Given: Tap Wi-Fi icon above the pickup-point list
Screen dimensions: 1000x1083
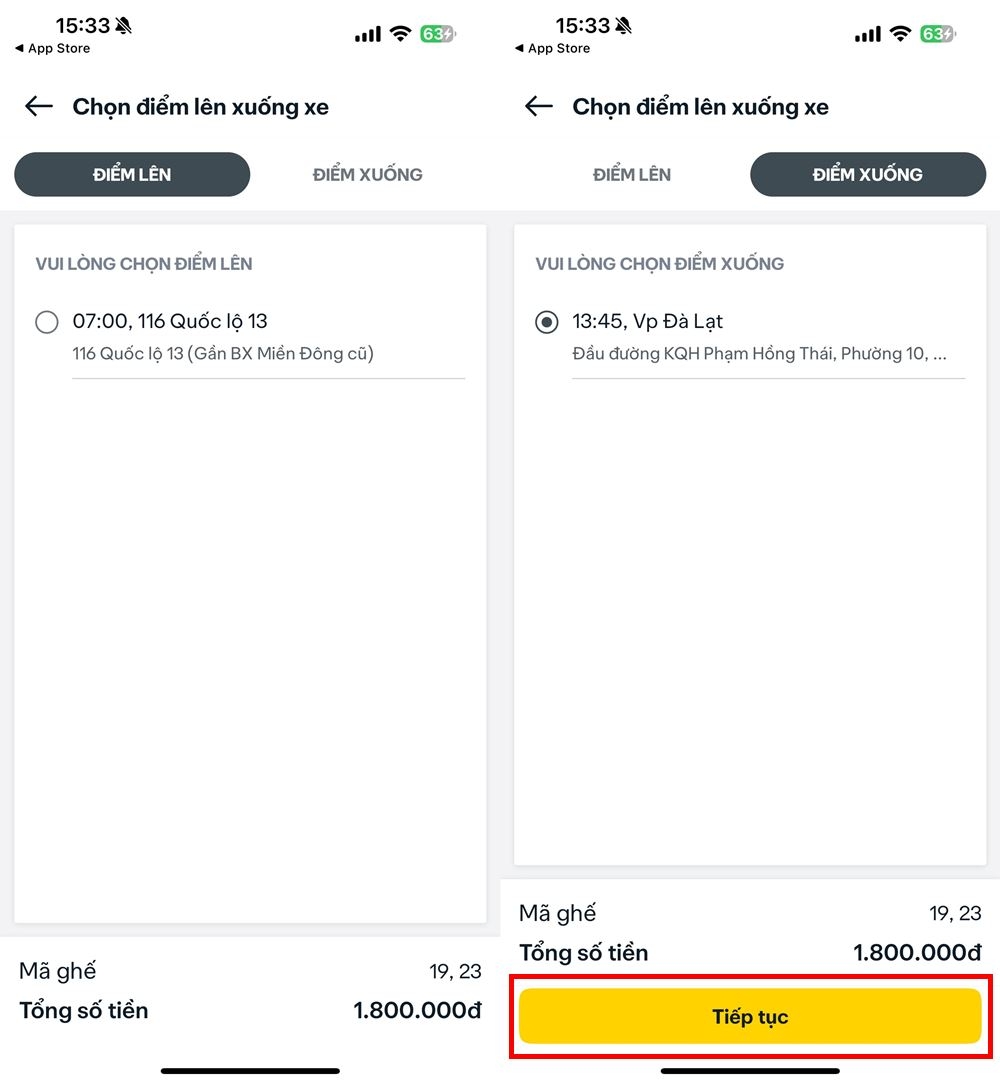Looking at the screenshot, I should coord(401,34).
